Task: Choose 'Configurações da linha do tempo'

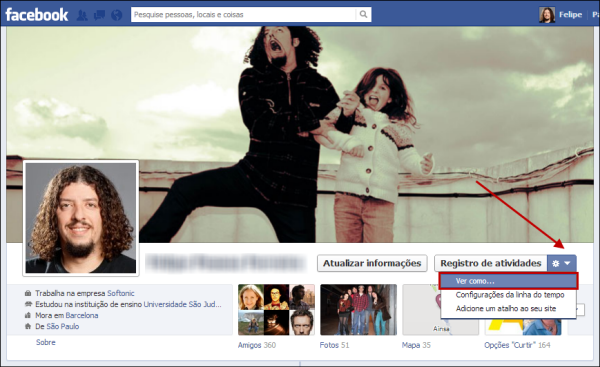Action: [510, 295]
